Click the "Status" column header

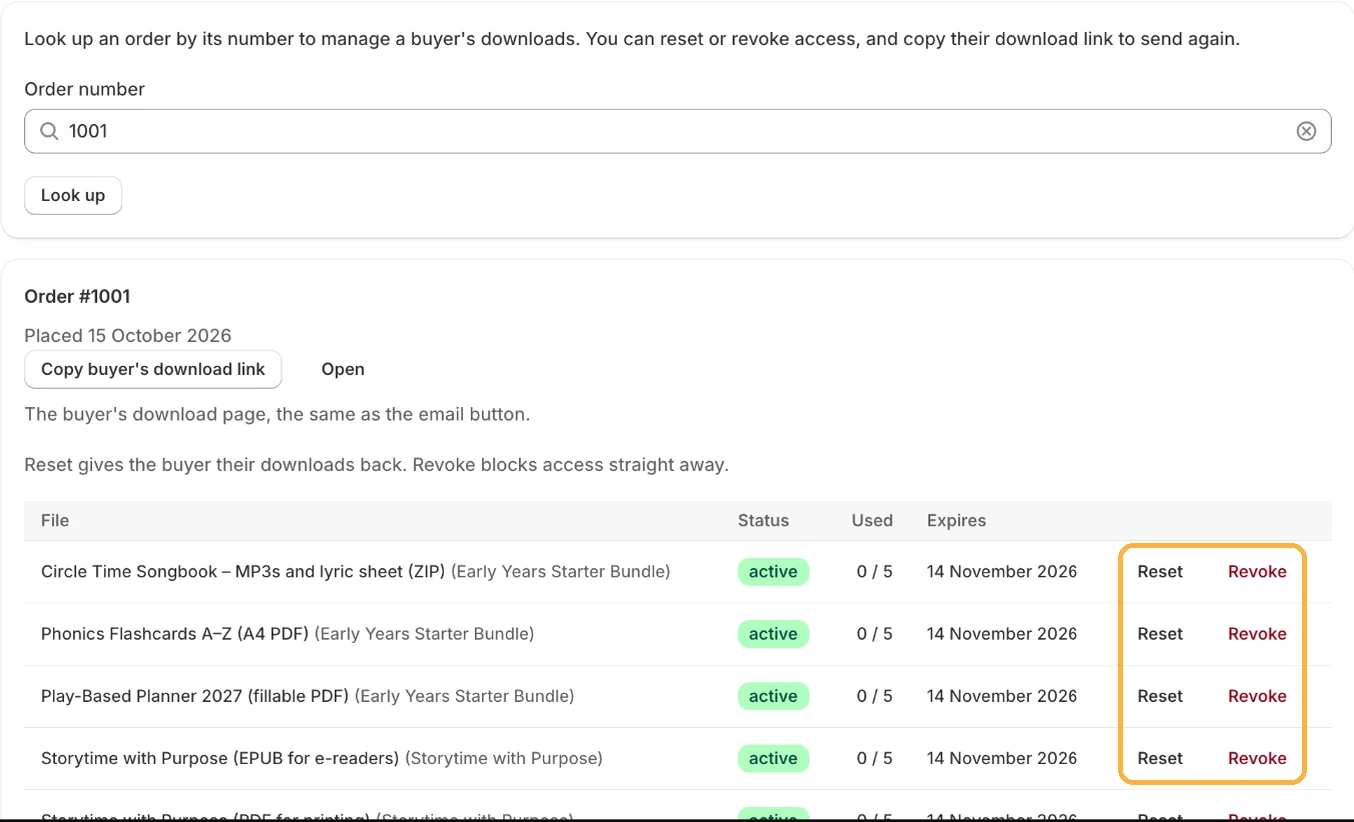[x=763, y=520]
